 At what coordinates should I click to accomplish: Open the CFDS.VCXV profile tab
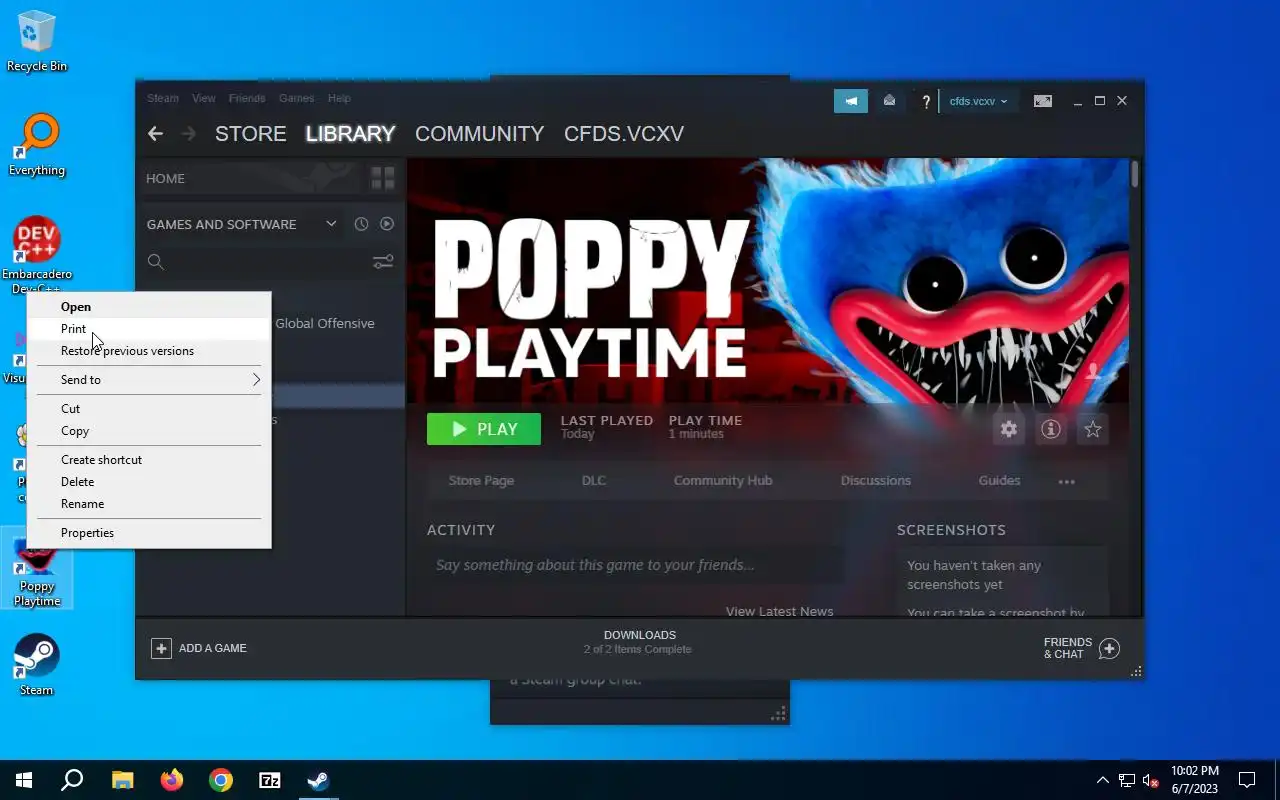pos(624,133)
